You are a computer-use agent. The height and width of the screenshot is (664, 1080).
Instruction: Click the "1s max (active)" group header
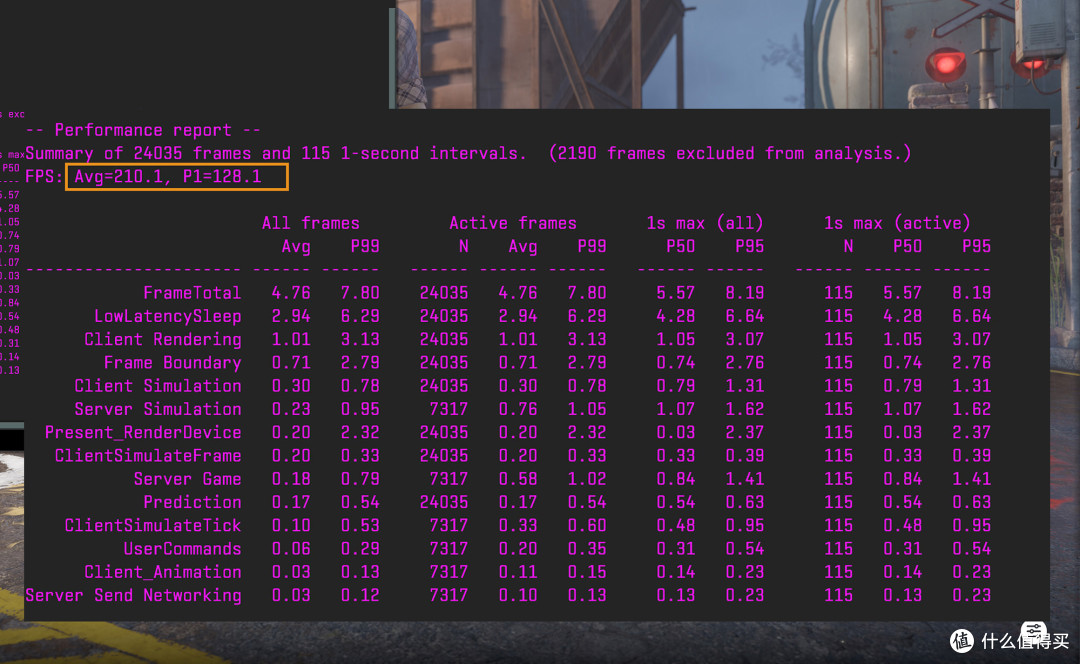click(897, 223)
